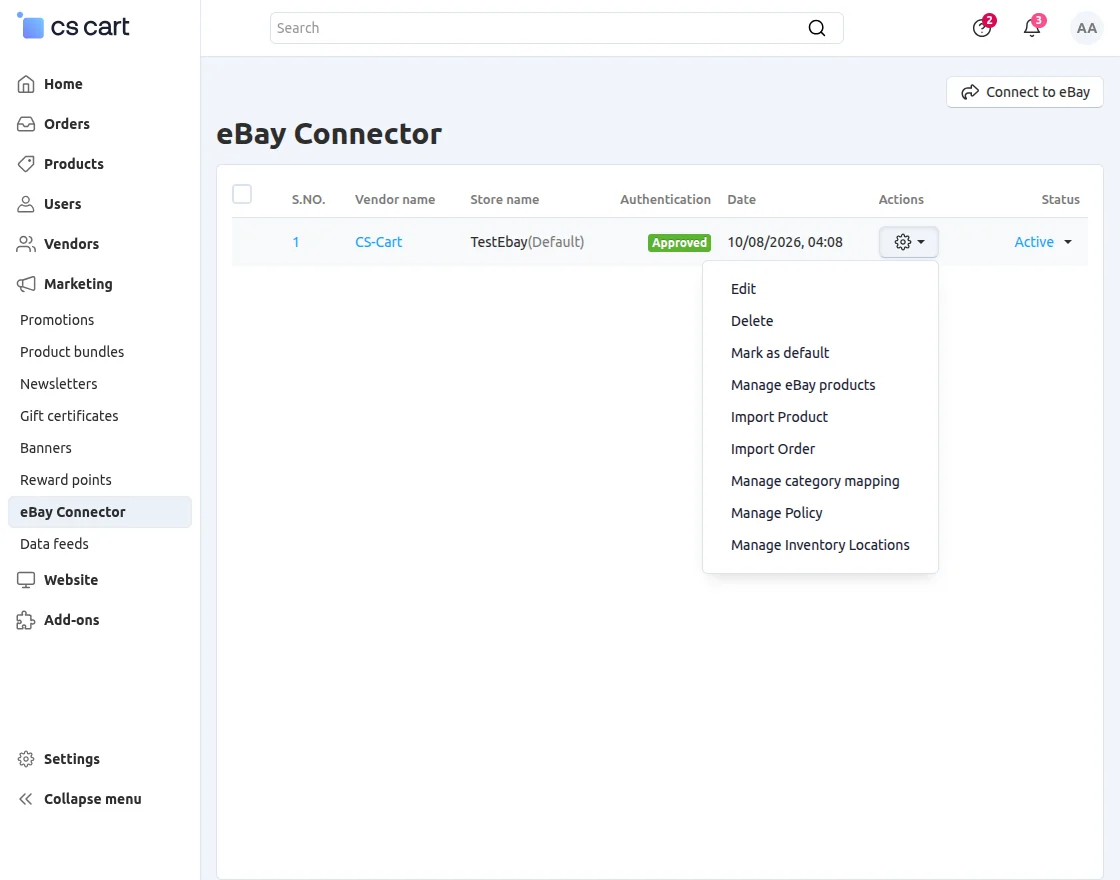Click the Orders inbox icon
Screen dimensions: 1120x880
[x=26, y=124]
